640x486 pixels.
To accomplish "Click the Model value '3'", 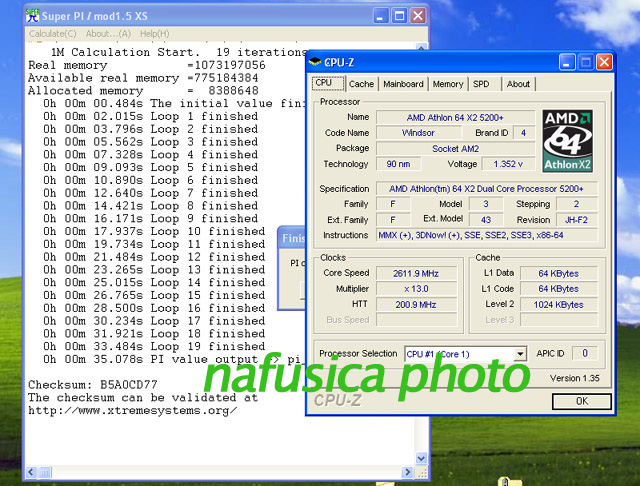I will click(x=486, y=204).
